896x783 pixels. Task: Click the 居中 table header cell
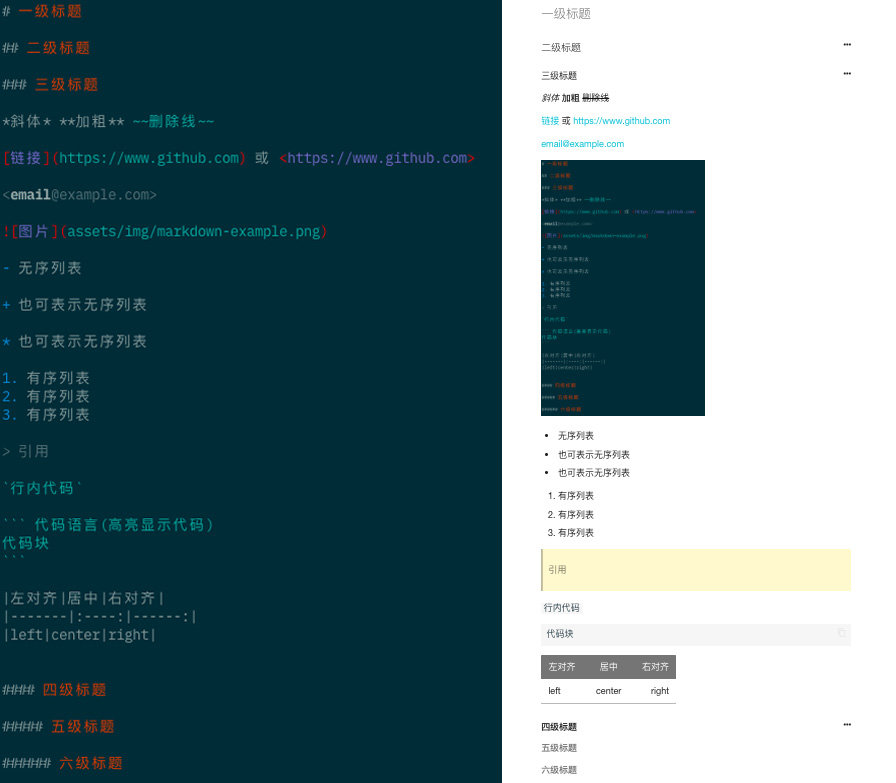pos(609,666)
